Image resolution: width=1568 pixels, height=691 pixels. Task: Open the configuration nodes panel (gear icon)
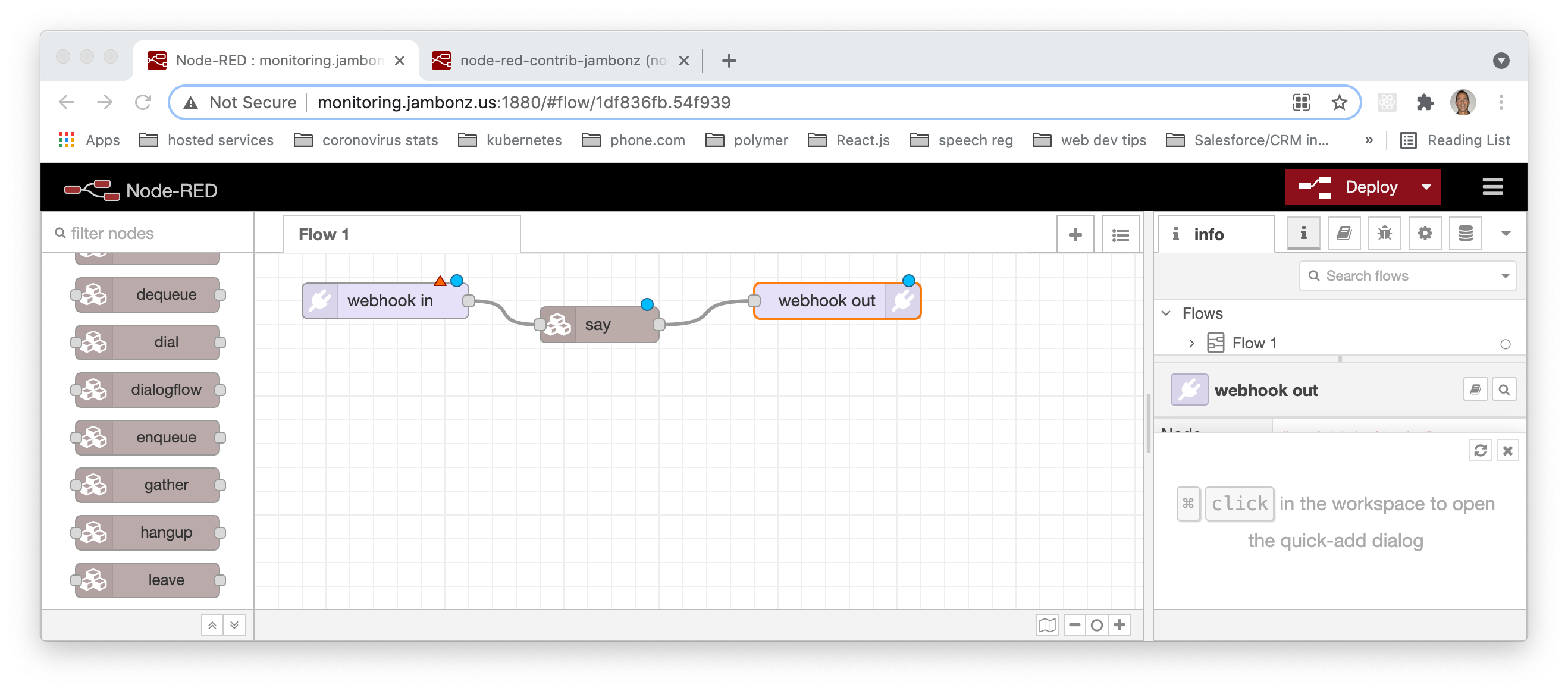click(x=1425, y=233)
